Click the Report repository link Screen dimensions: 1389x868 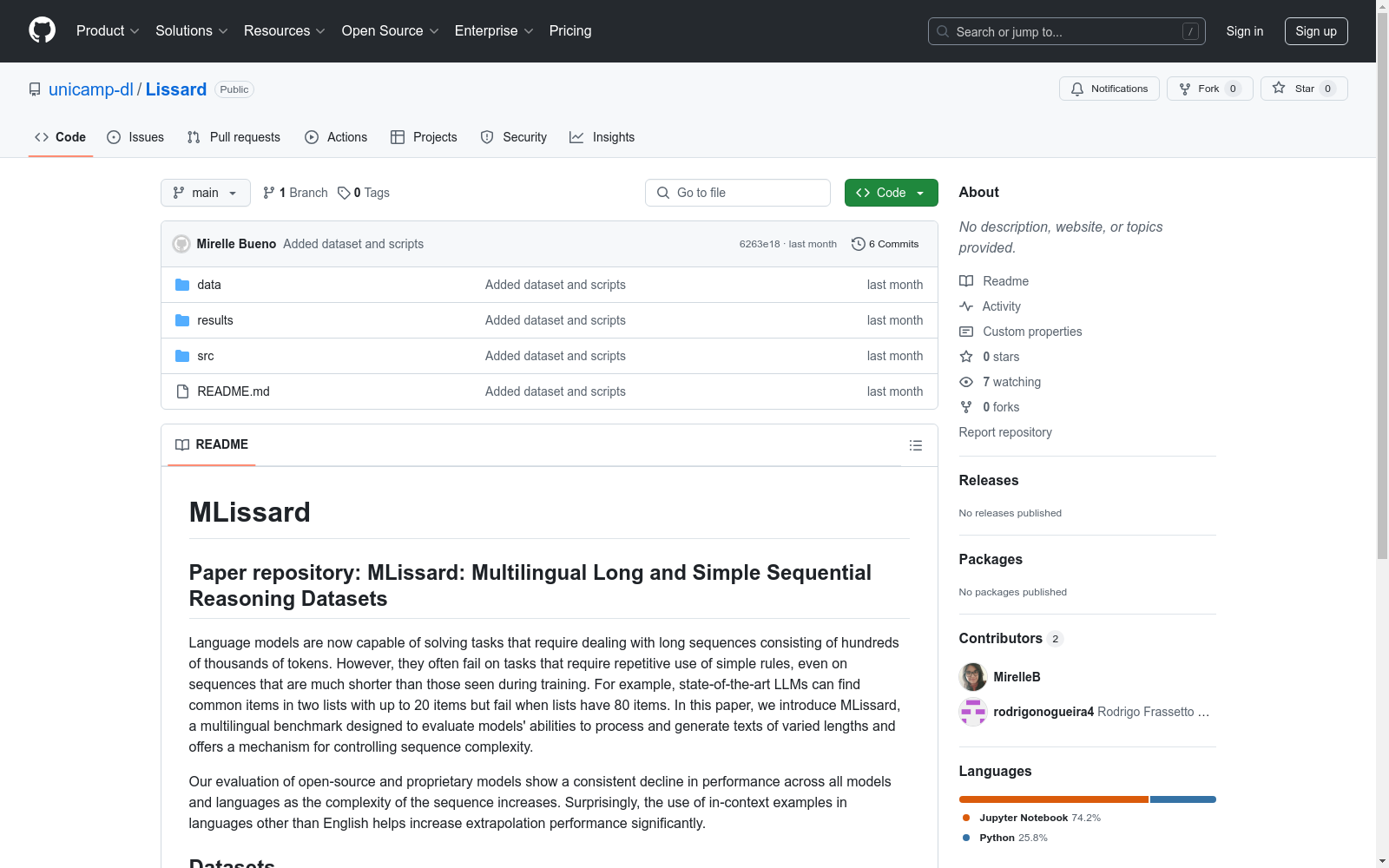click(1005, 432)
